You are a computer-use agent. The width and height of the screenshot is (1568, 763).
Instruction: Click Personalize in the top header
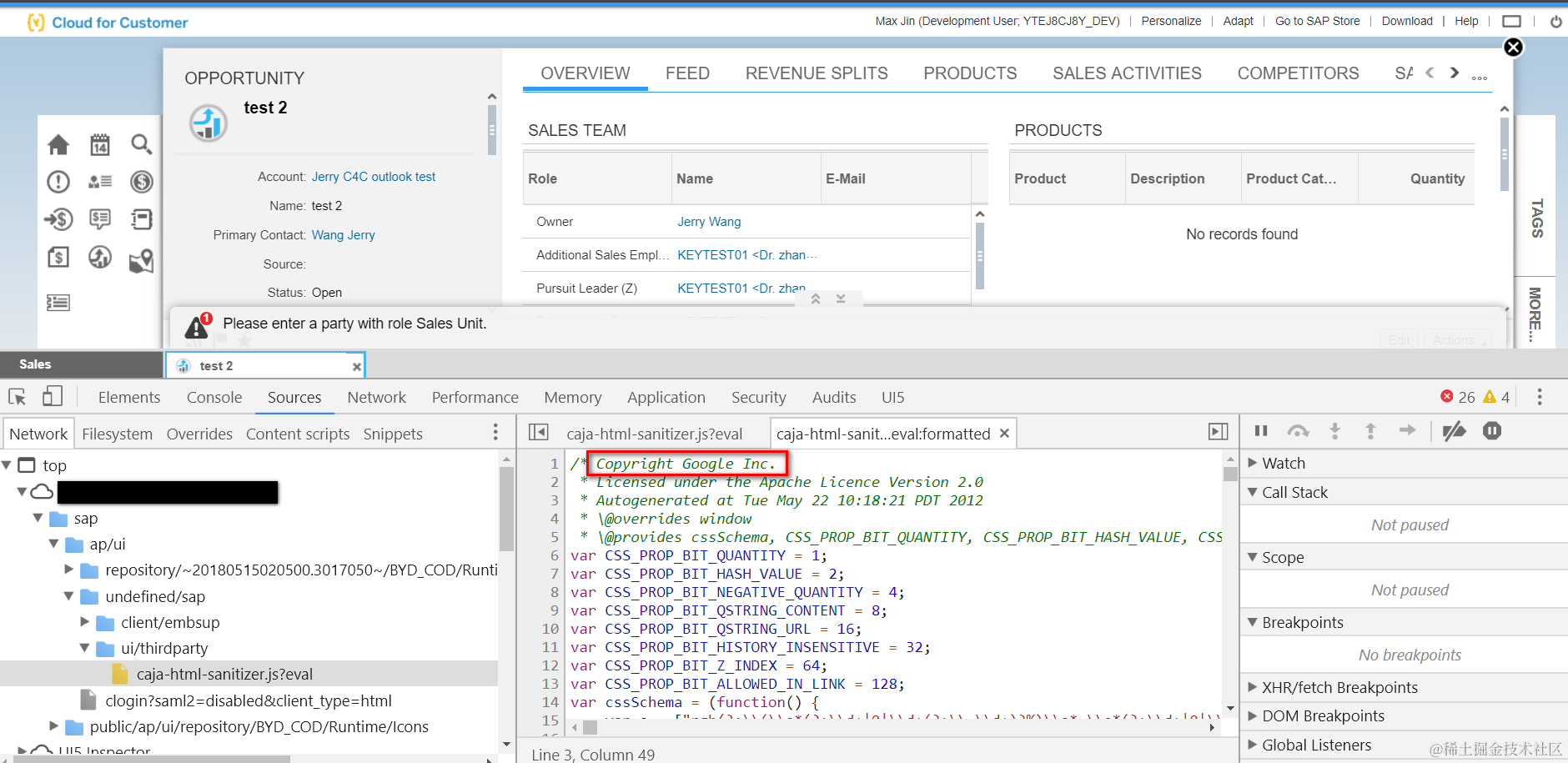point(1171,21)
